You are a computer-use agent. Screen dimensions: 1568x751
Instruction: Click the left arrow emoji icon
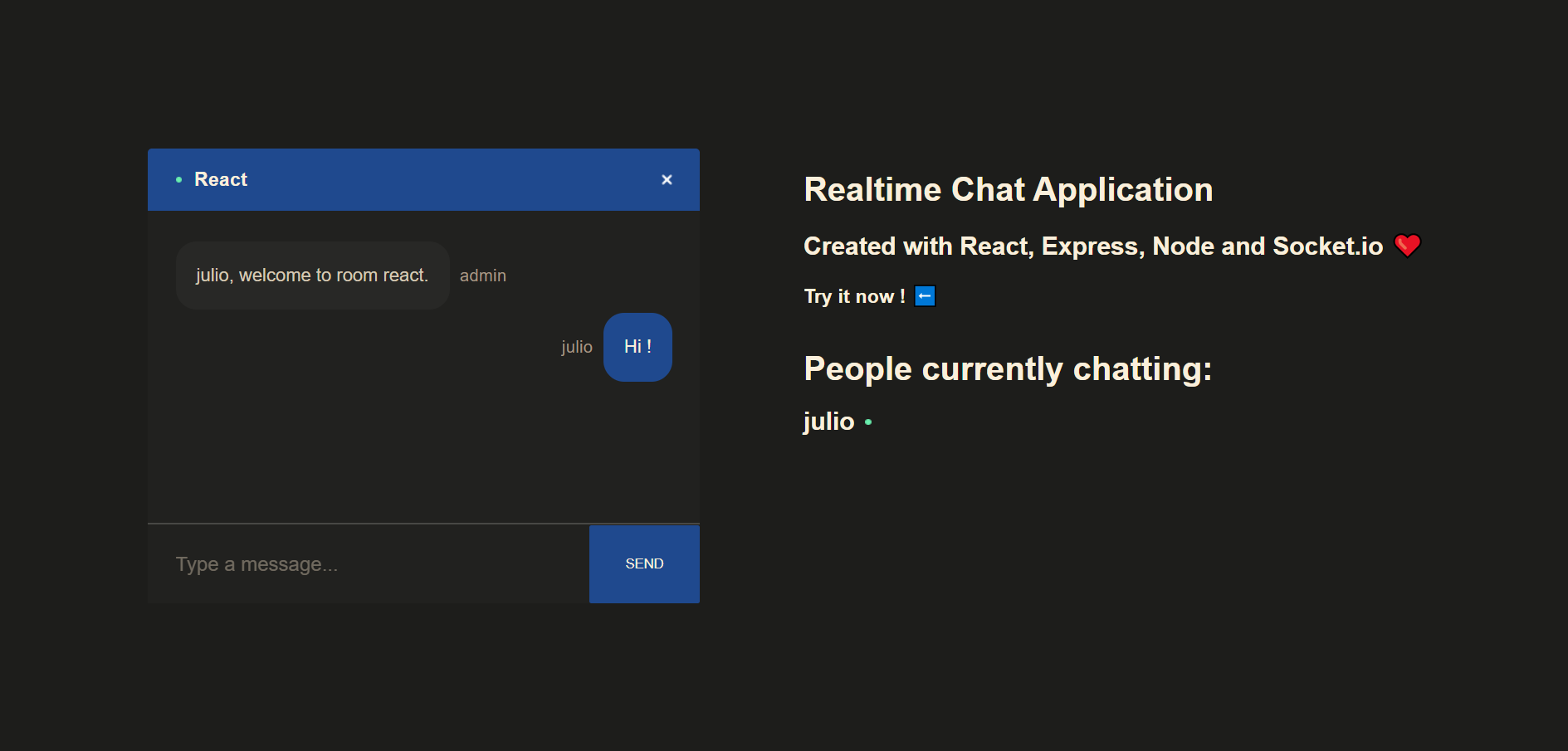tap(925, 296)
